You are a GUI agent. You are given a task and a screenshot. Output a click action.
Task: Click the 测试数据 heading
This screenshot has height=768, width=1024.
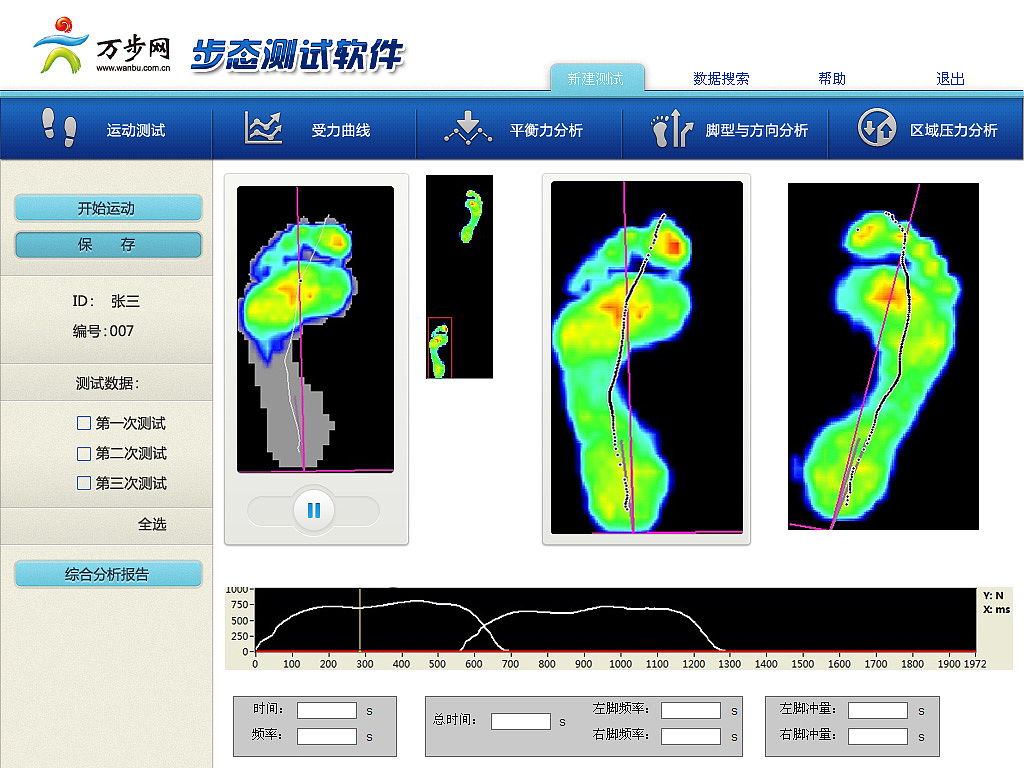[107, 383]
